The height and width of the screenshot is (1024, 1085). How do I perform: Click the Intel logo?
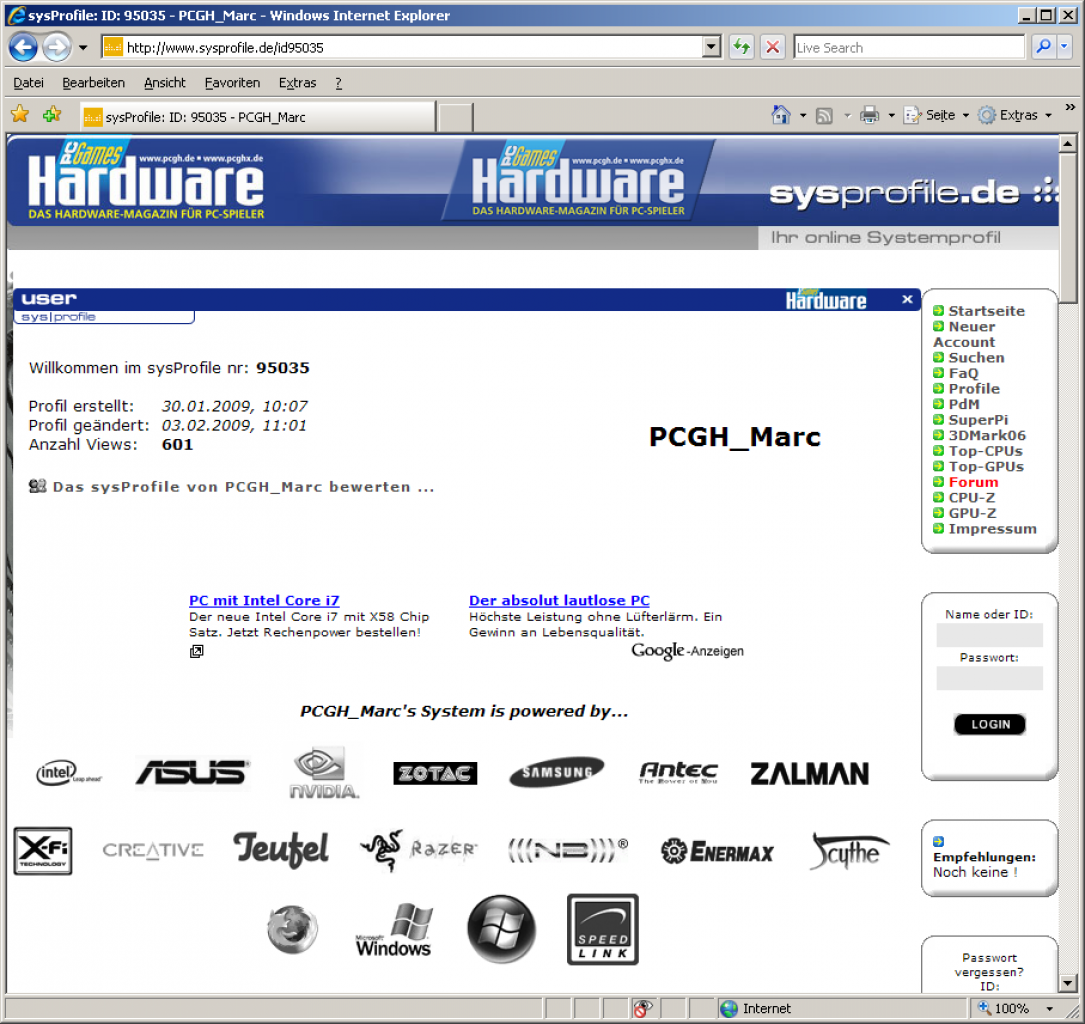tap(68, 773)
